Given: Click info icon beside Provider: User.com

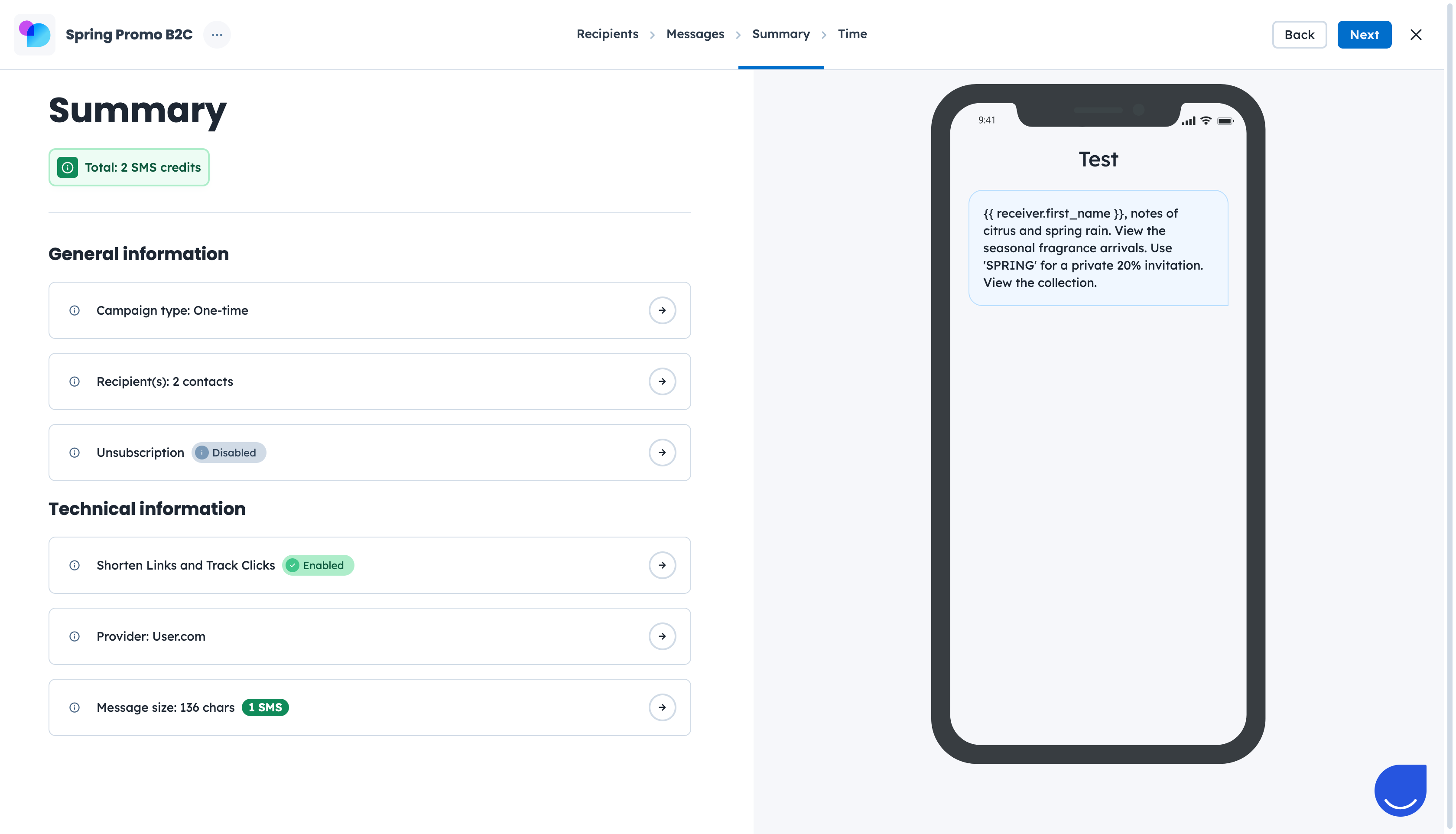Looking at the screenshot, I should [75, 636].
